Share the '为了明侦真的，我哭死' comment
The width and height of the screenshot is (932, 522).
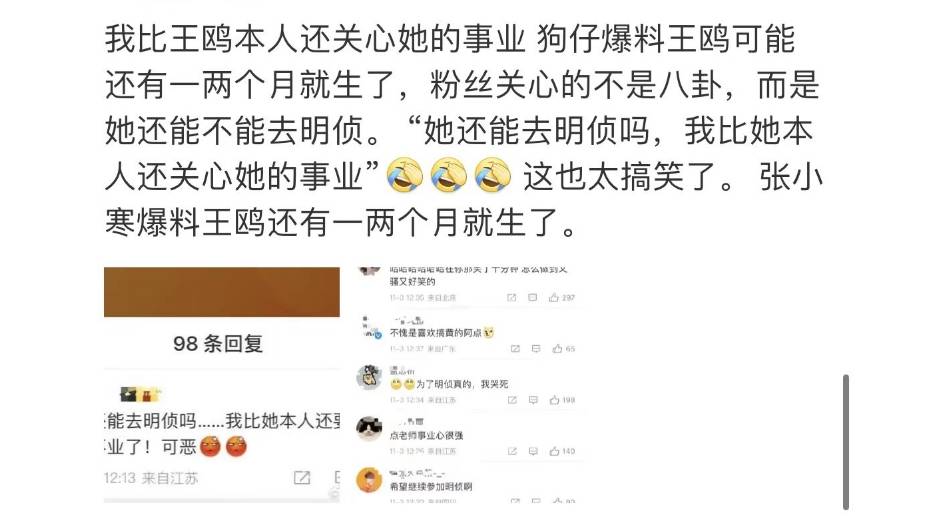[x=512, y=400]
